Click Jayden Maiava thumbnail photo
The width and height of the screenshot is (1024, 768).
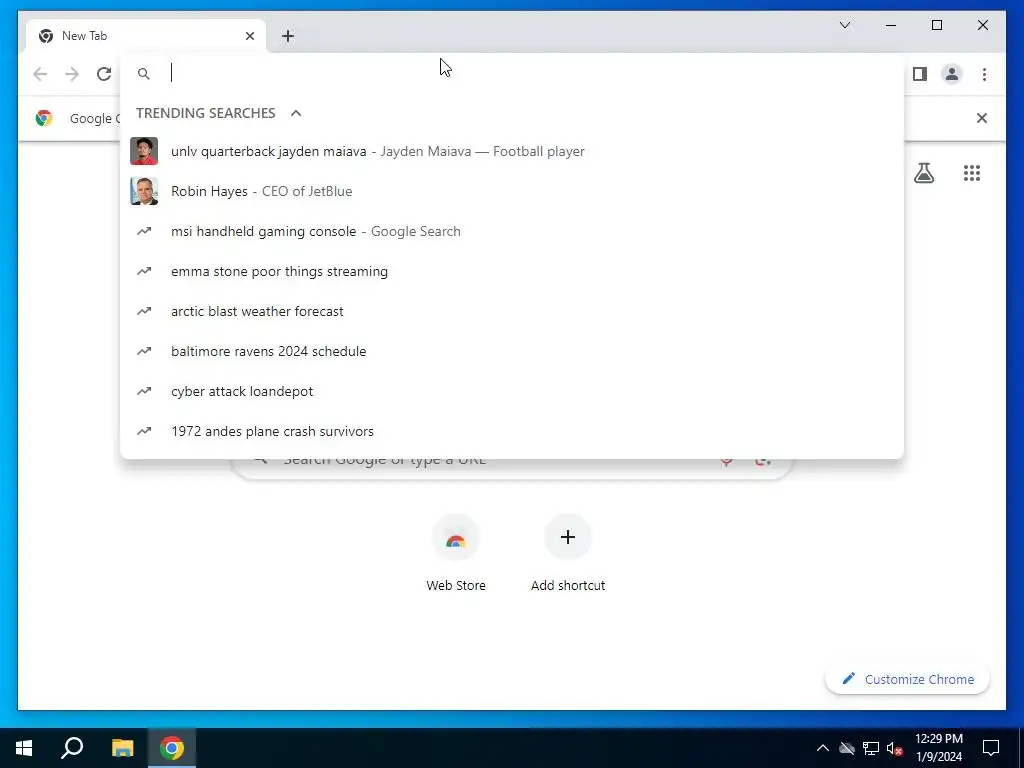144,152
